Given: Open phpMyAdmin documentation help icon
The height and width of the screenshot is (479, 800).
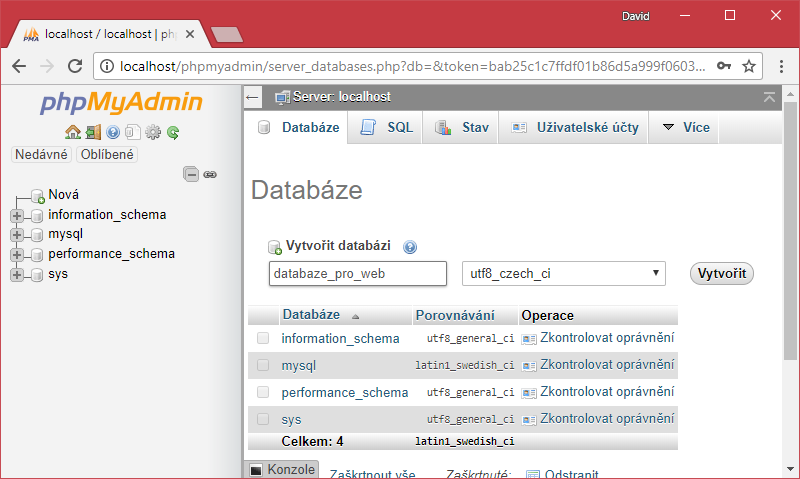Looking at the screenshot, I should click(x=113, y=133).
